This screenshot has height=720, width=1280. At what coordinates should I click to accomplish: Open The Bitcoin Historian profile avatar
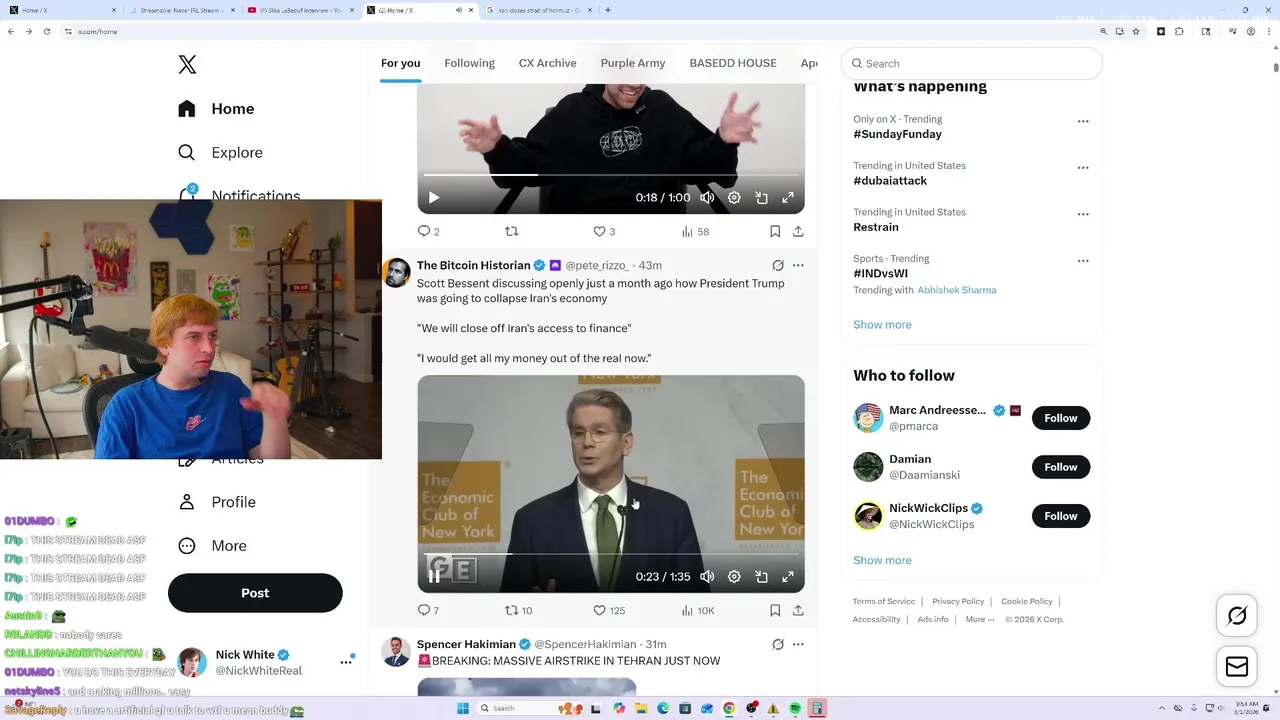[396, 272]
